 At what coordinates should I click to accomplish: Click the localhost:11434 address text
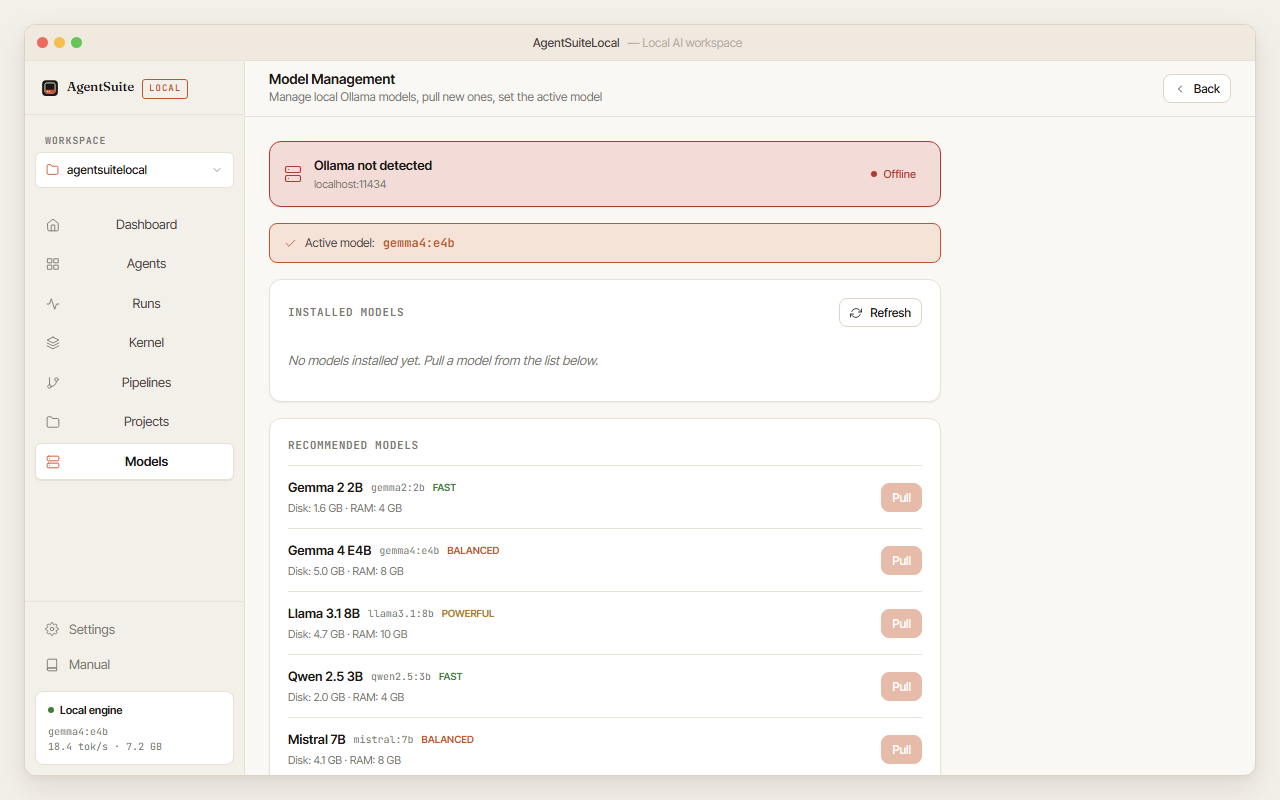tap(350, 185)
